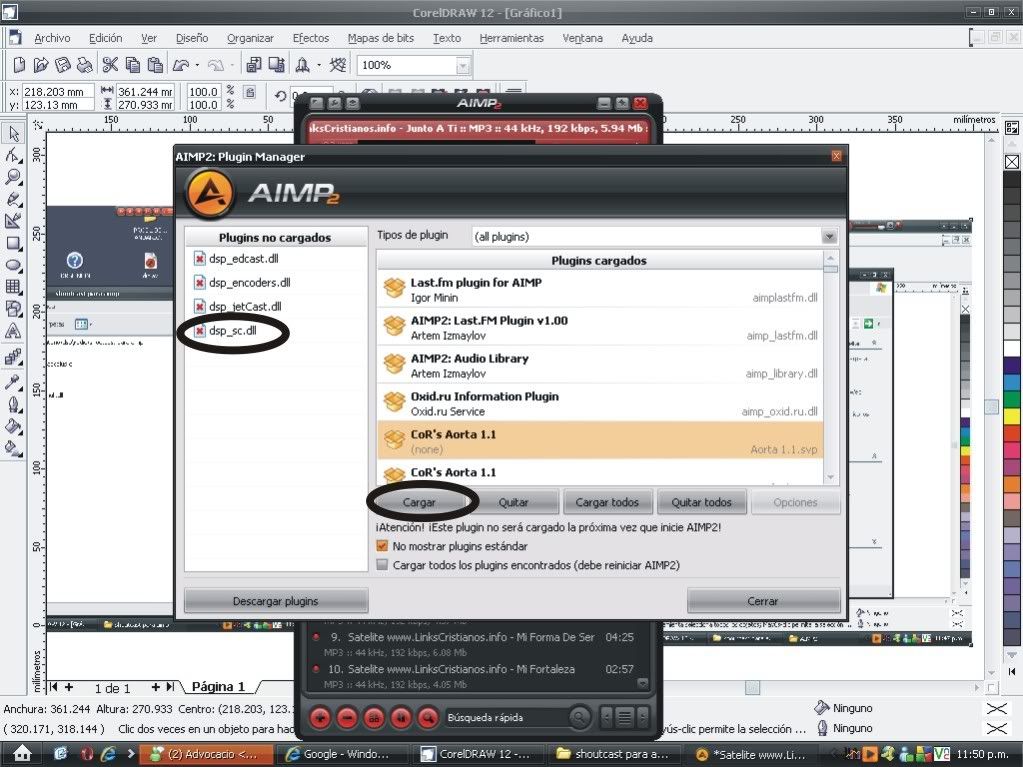The height and width of the screenshot is (767, 1023).
Task: Select the Pick tool in CorelDRAW toolbox
Action: (x=13, y=133)
